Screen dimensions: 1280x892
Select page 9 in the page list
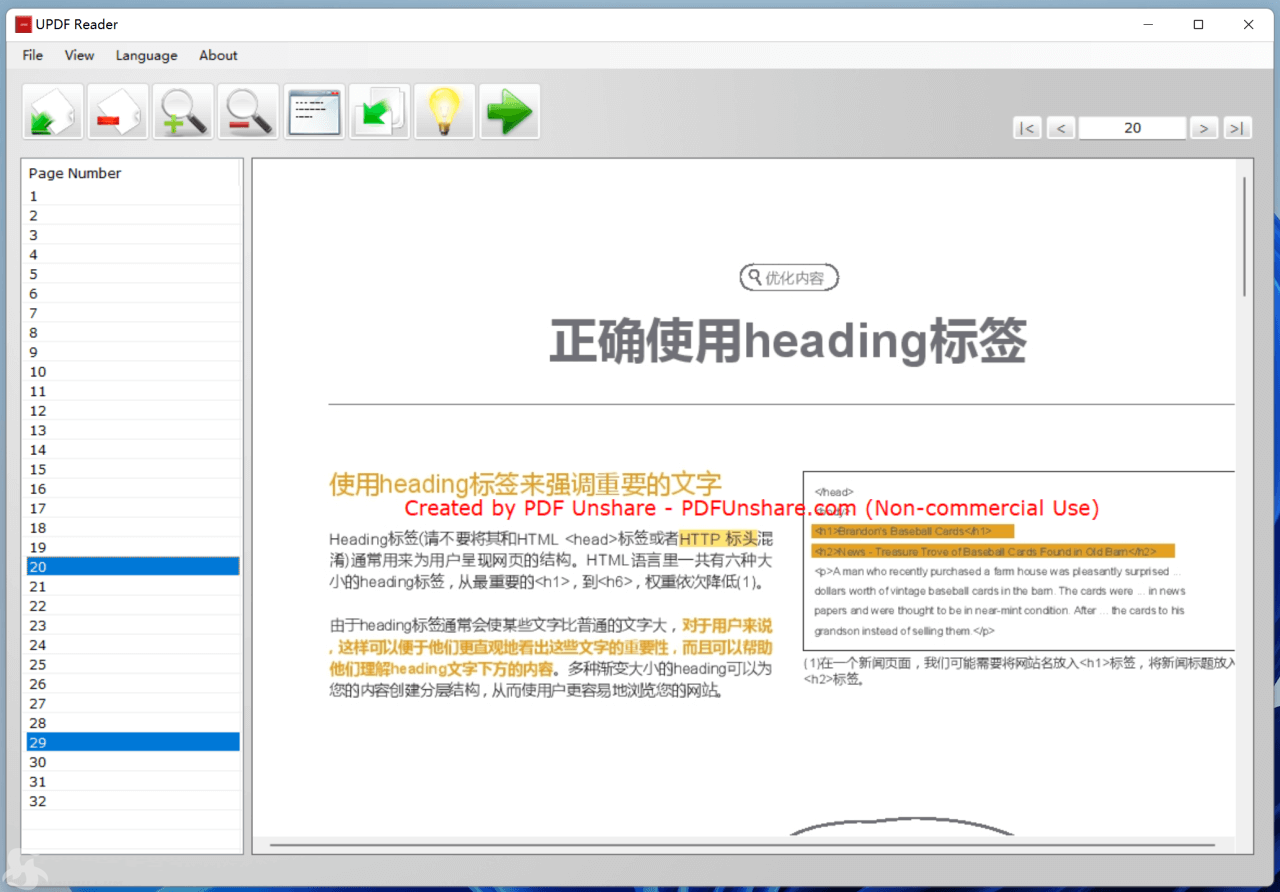pyautogui.click(x=133, y=352)
